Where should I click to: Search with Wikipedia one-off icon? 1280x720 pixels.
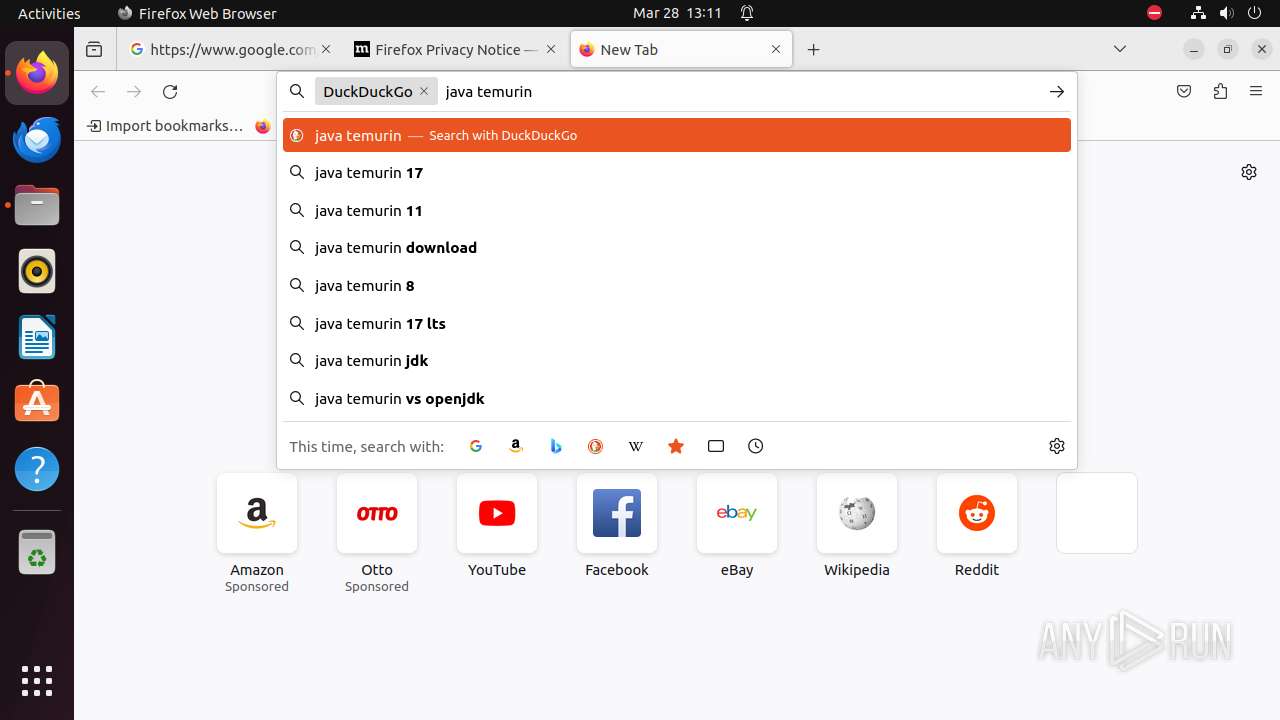636,446
